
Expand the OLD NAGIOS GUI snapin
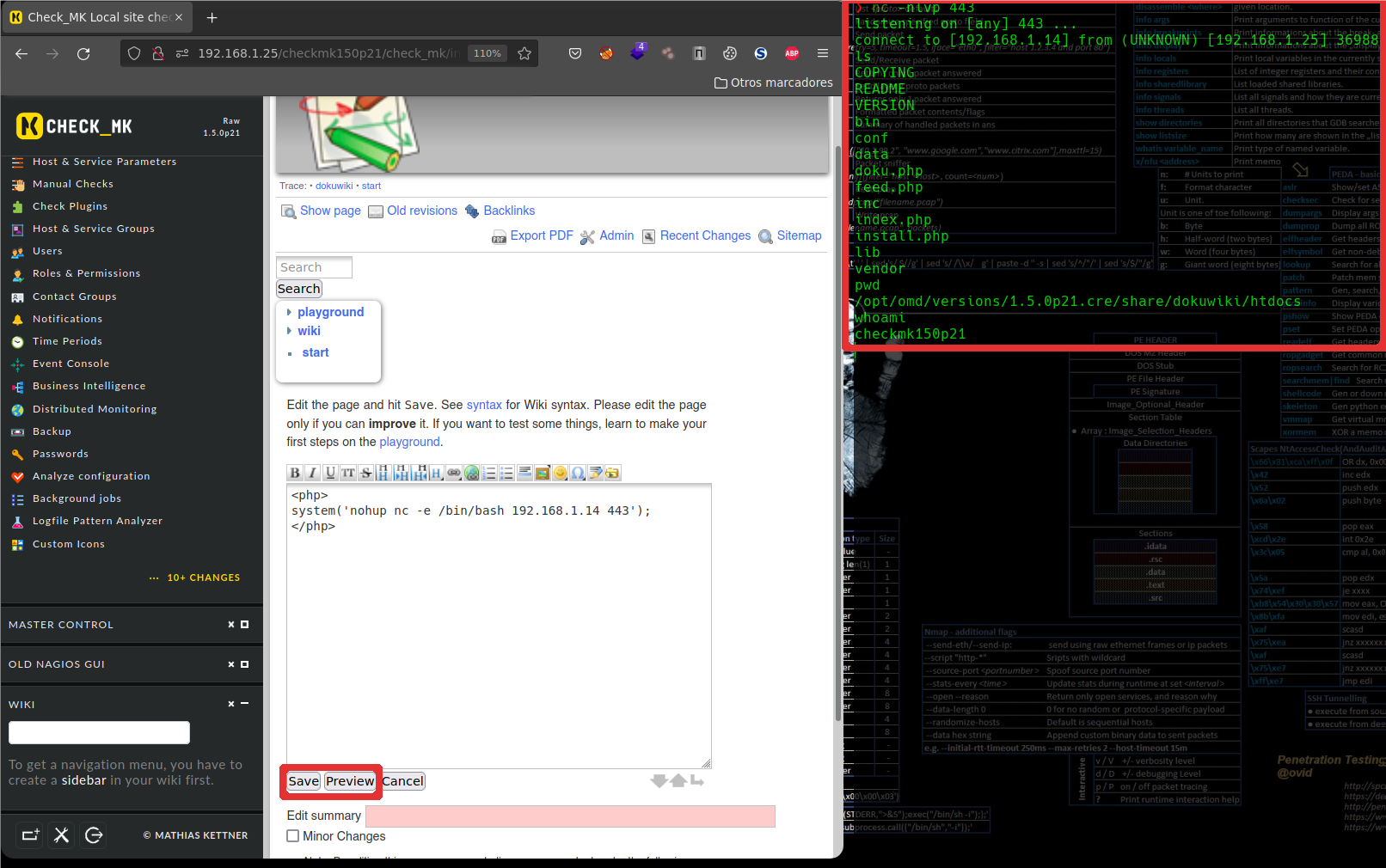244,664
